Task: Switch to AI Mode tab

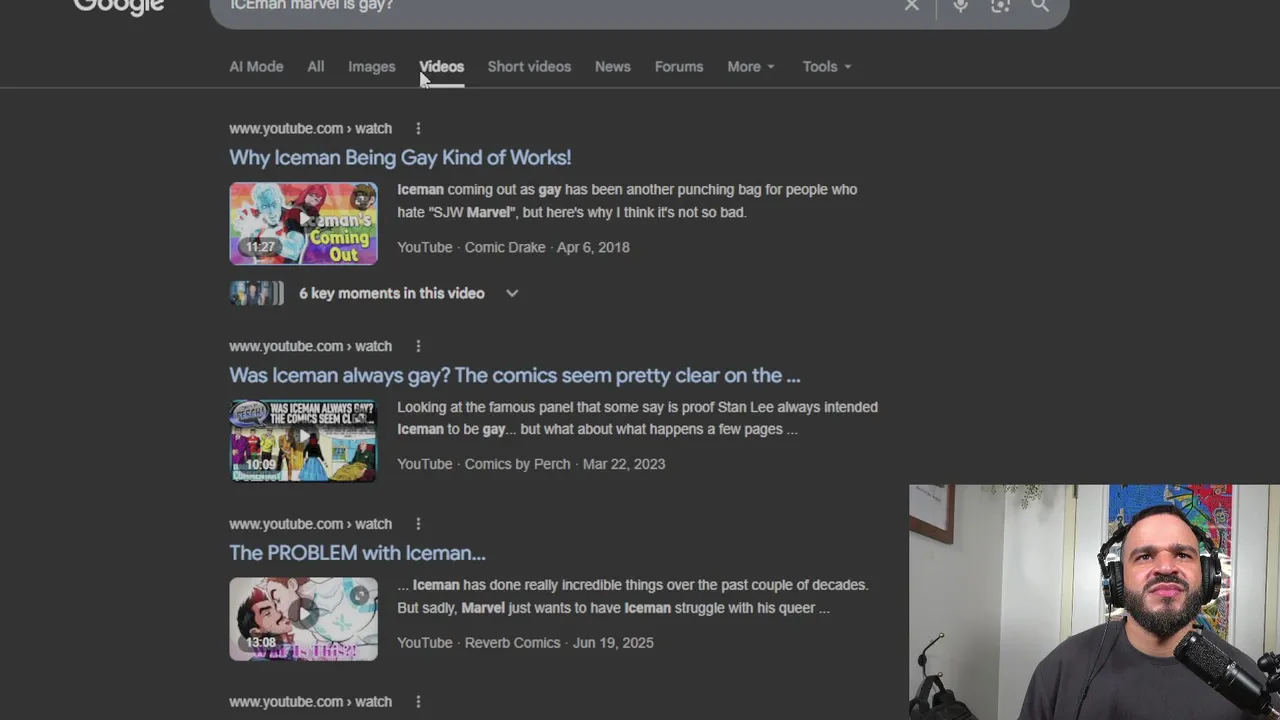Action: 256,66
